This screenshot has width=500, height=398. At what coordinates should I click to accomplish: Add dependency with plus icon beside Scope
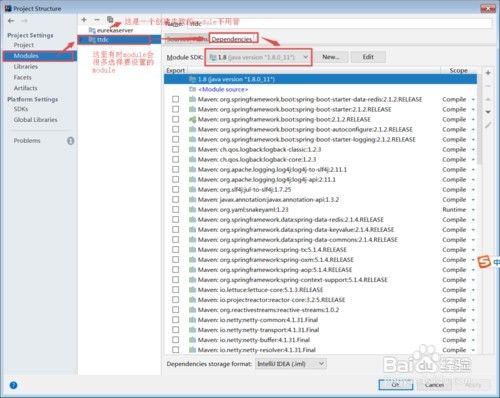pyautogui.click(x=488, y=73)
